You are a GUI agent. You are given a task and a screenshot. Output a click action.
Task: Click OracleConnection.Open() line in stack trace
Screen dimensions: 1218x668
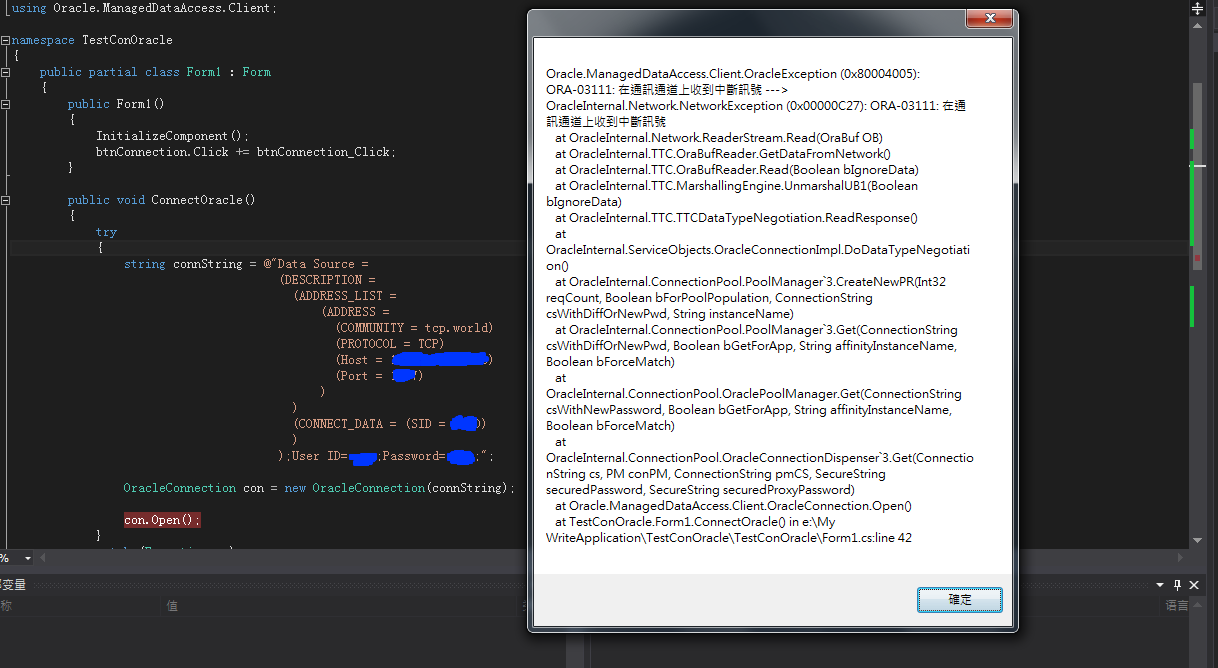733,506
